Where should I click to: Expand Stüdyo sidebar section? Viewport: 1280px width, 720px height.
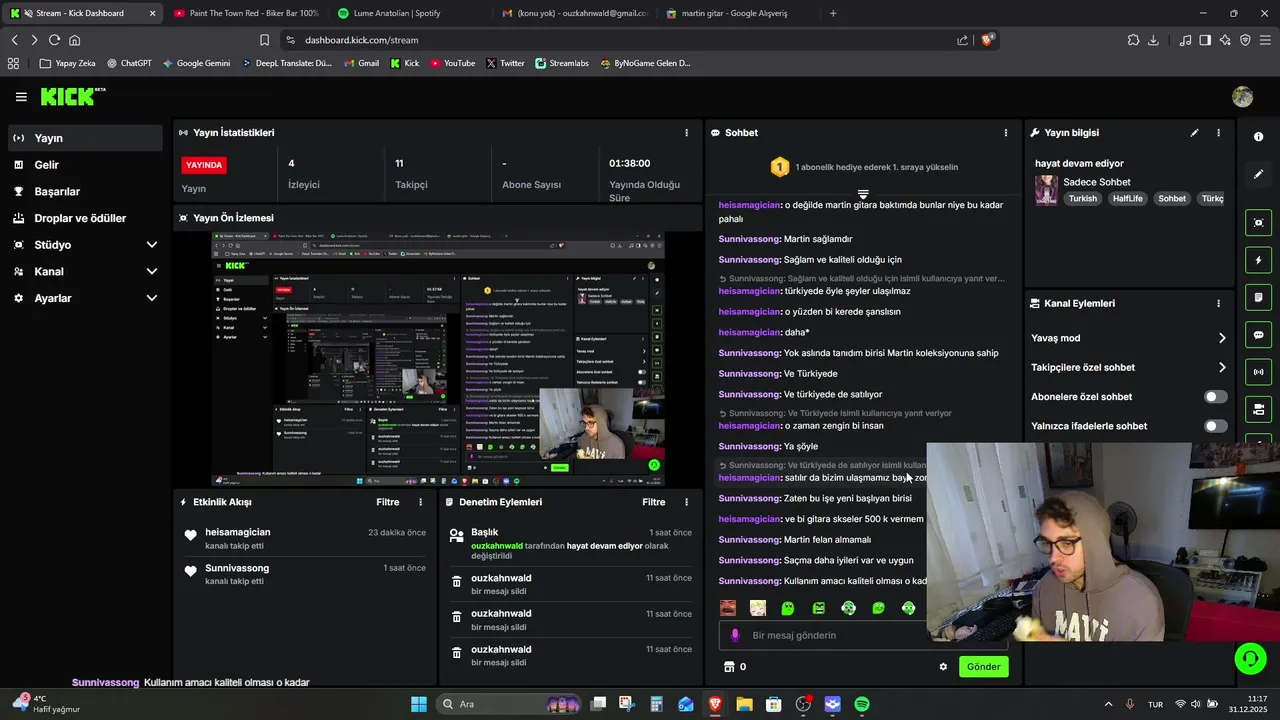(x=85, y=244)
